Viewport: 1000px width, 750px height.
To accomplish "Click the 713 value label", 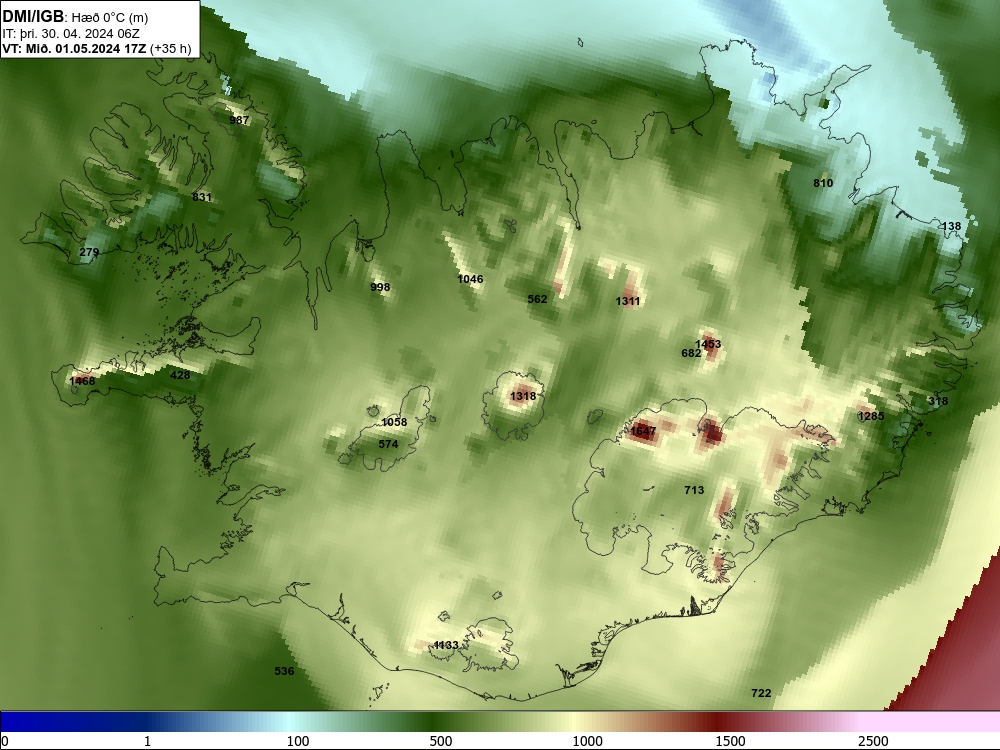I will [x=695, y=490].
